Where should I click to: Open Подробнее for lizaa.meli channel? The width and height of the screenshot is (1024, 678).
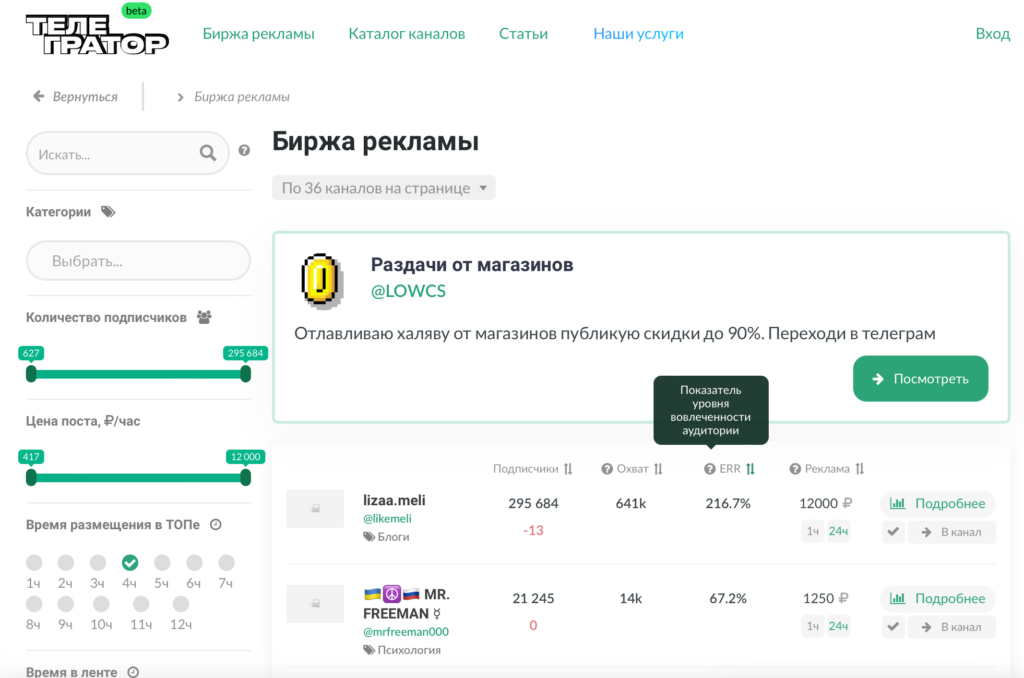938,503
